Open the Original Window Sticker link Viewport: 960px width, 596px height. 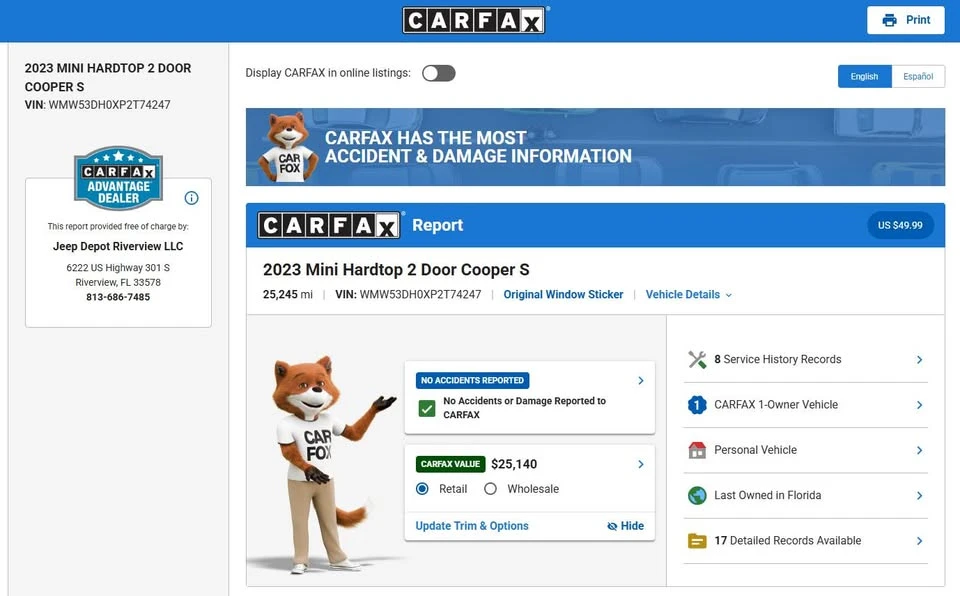point(563,295)
